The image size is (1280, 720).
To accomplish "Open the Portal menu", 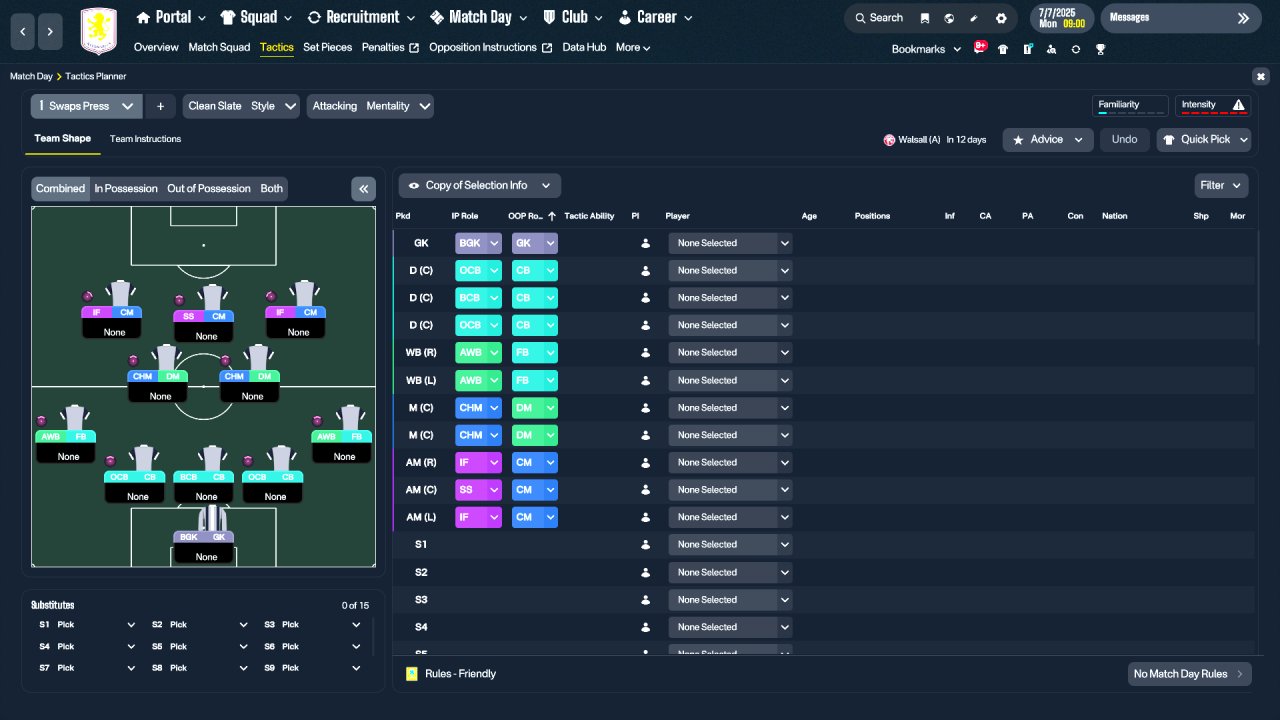I will [171, 17].
